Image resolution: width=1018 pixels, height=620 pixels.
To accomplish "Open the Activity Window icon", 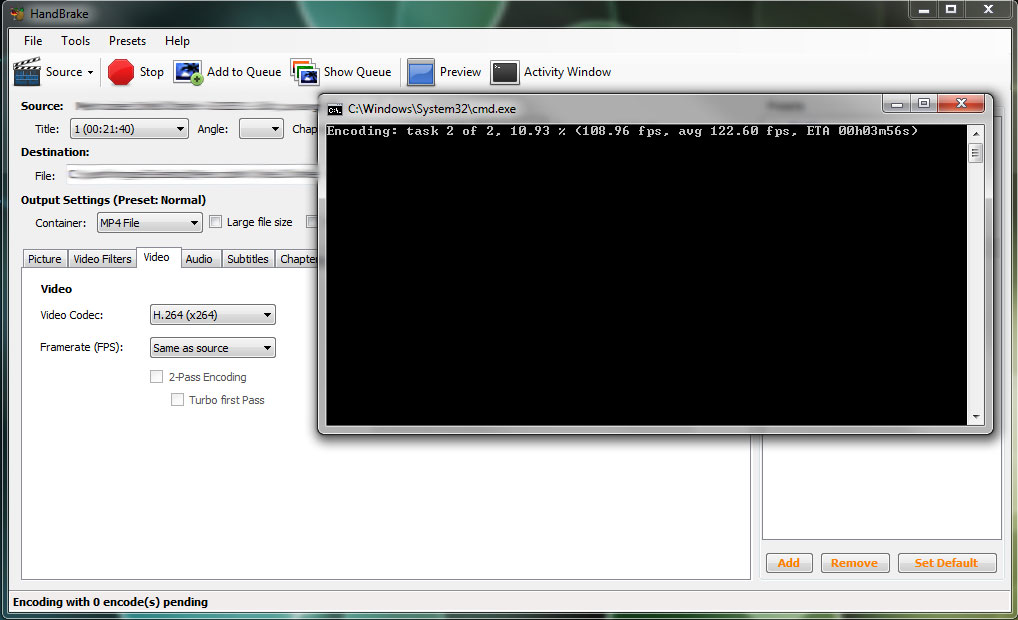I will click(x=505, y=72).
